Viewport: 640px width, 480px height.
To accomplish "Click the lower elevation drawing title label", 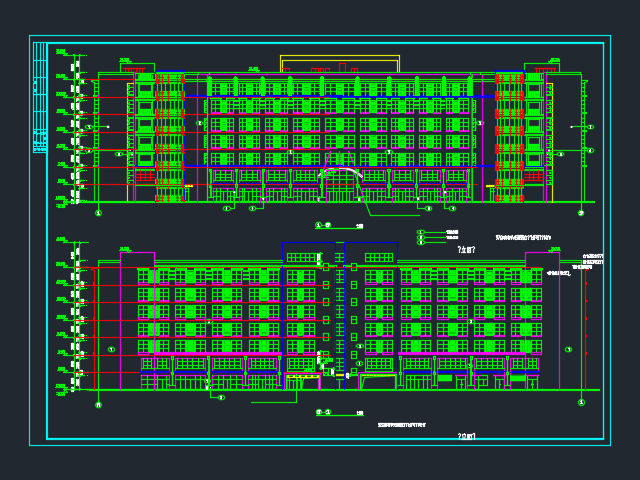I will (324, 412).
